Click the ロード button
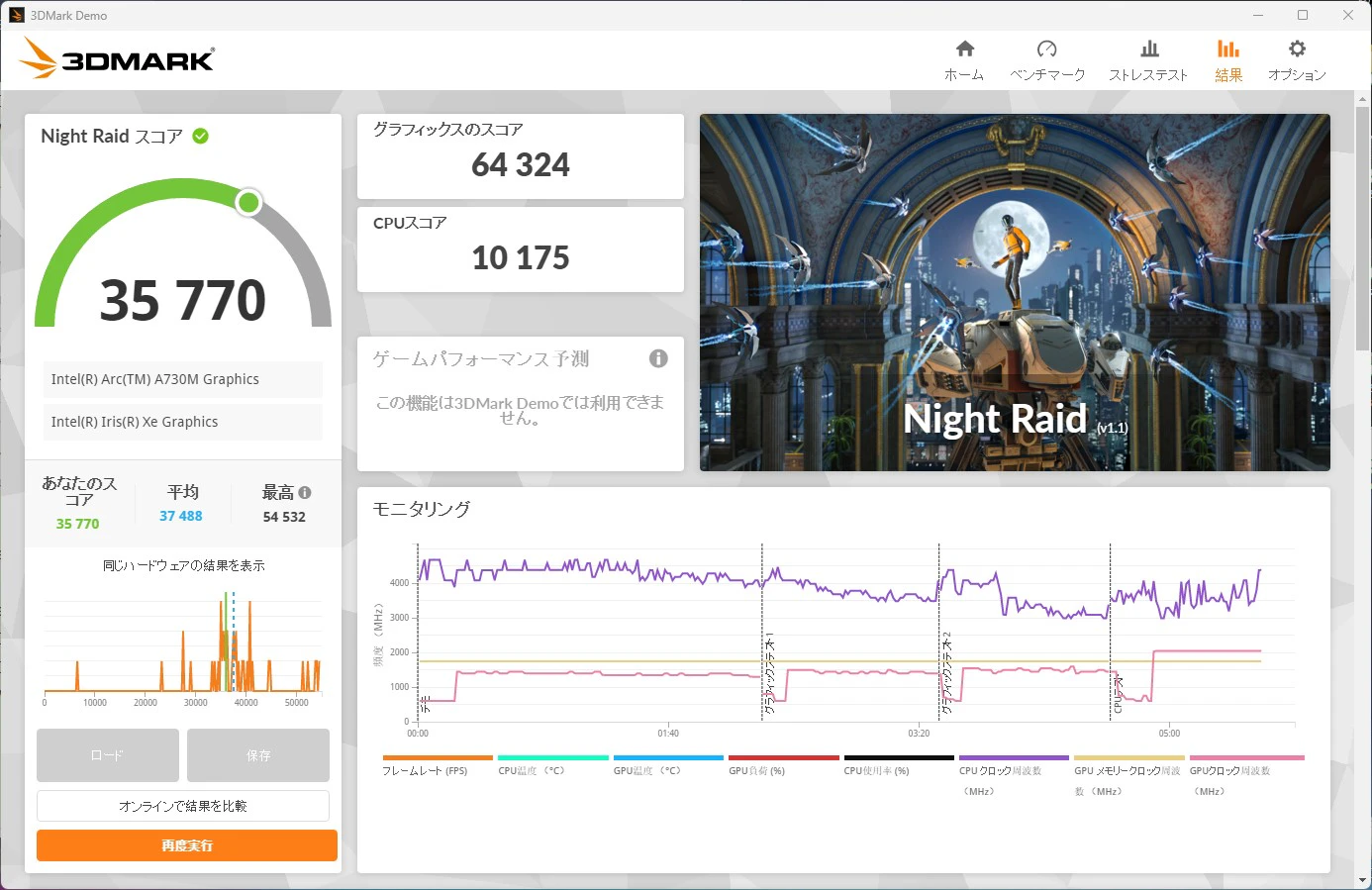This screenshot has width=1372, height=890. (108, 755)
